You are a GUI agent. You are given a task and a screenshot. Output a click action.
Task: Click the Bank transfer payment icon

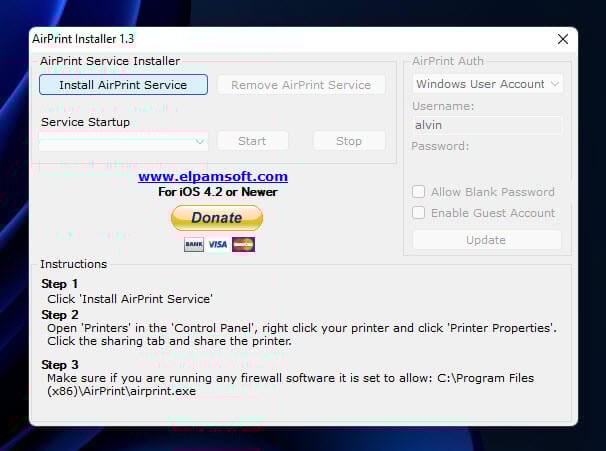[x=194, y=244]
